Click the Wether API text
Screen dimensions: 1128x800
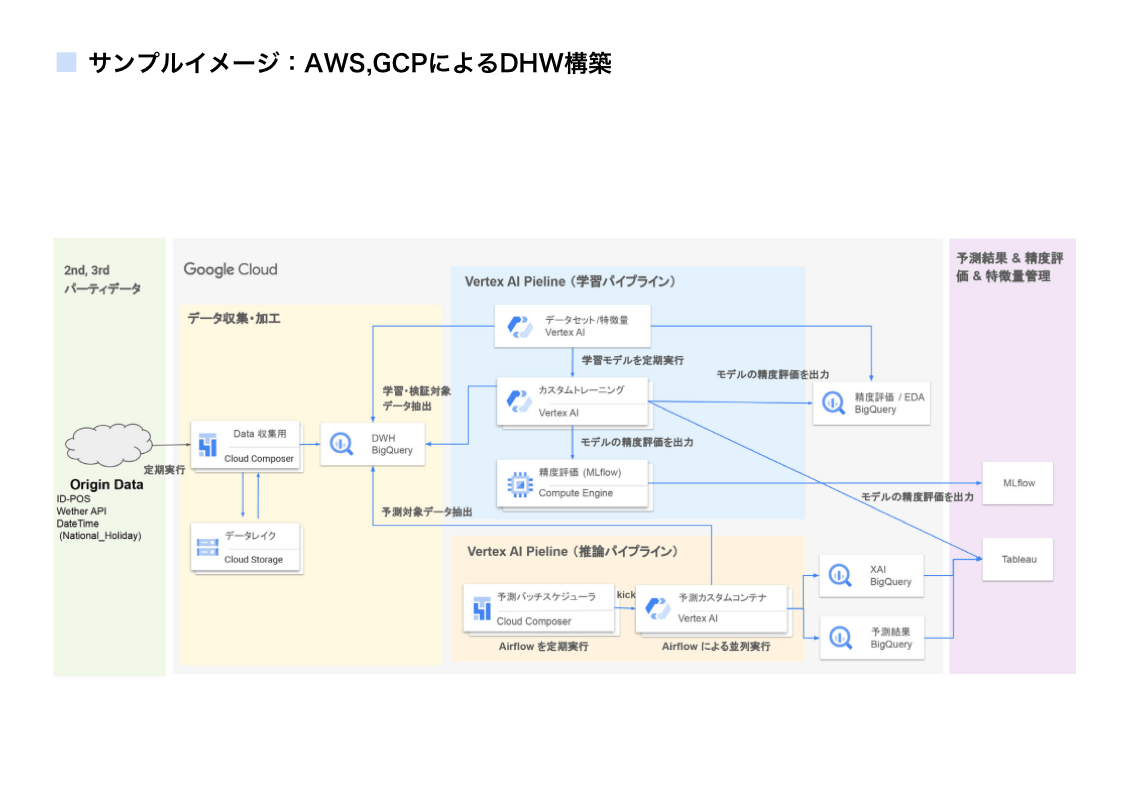tap(81, 511)
